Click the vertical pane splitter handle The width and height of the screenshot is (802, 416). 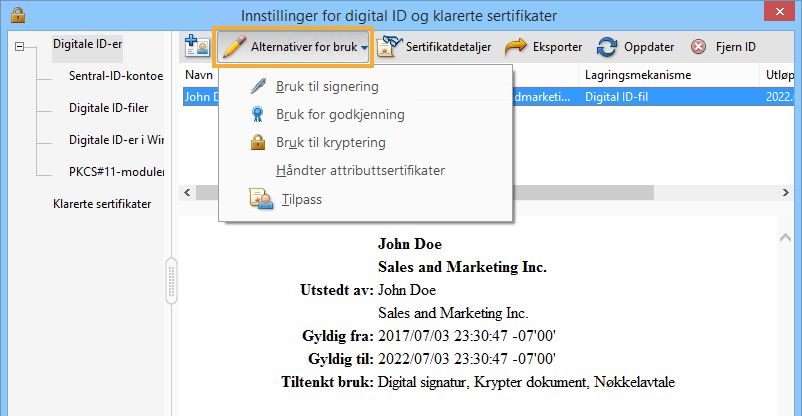(171, 281)
